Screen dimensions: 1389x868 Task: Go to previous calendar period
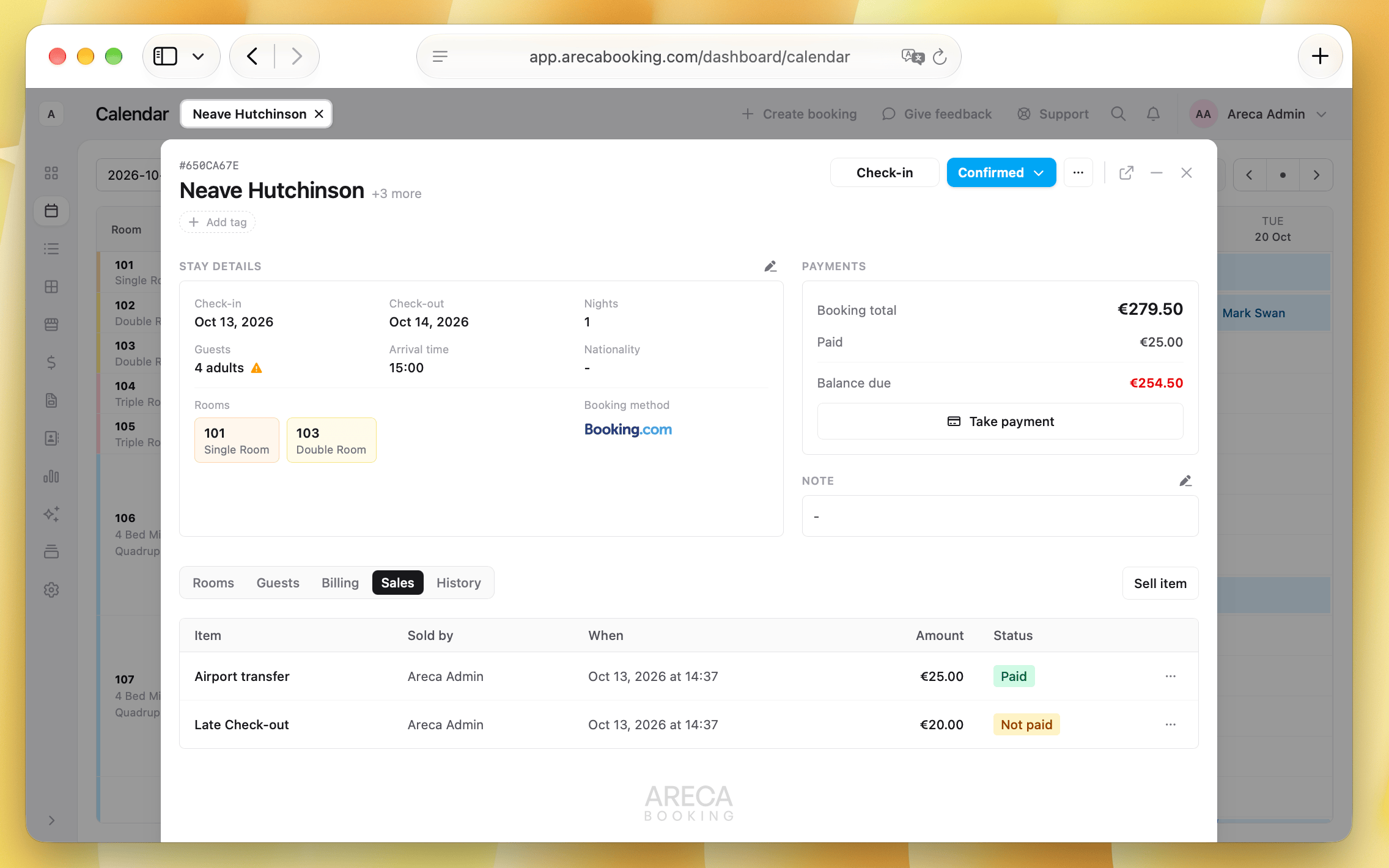[1250, 175]
